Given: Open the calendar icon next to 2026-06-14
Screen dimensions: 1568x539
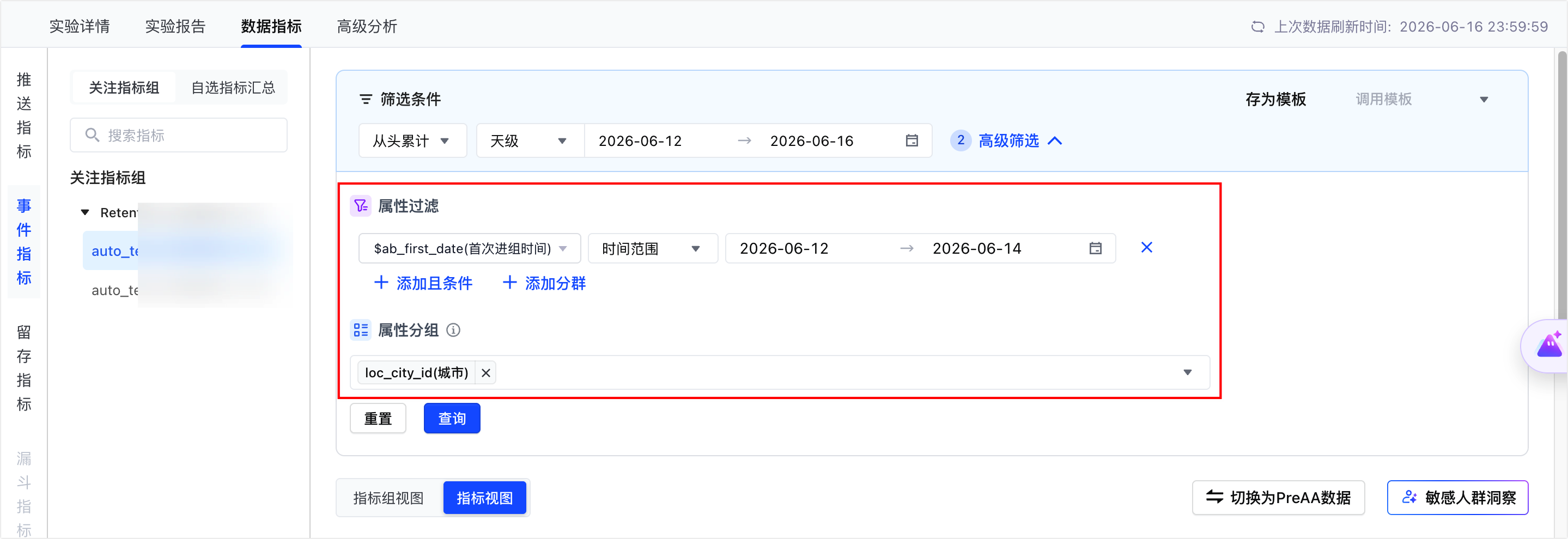Looking at the screenshot, I should (1095, 248).
